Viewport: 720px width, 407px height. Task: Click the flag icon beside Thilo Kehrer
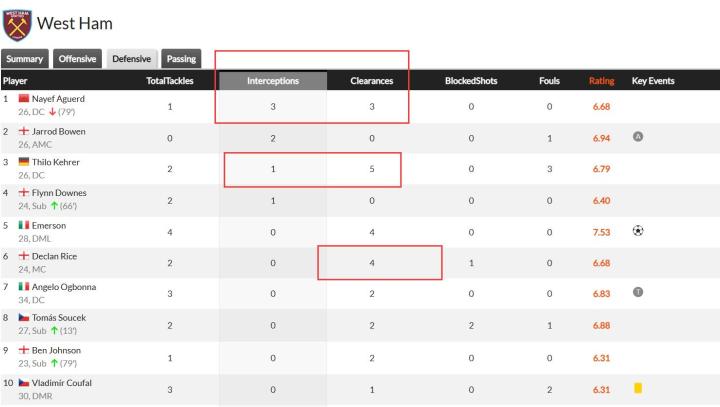(x=25, y=162)
